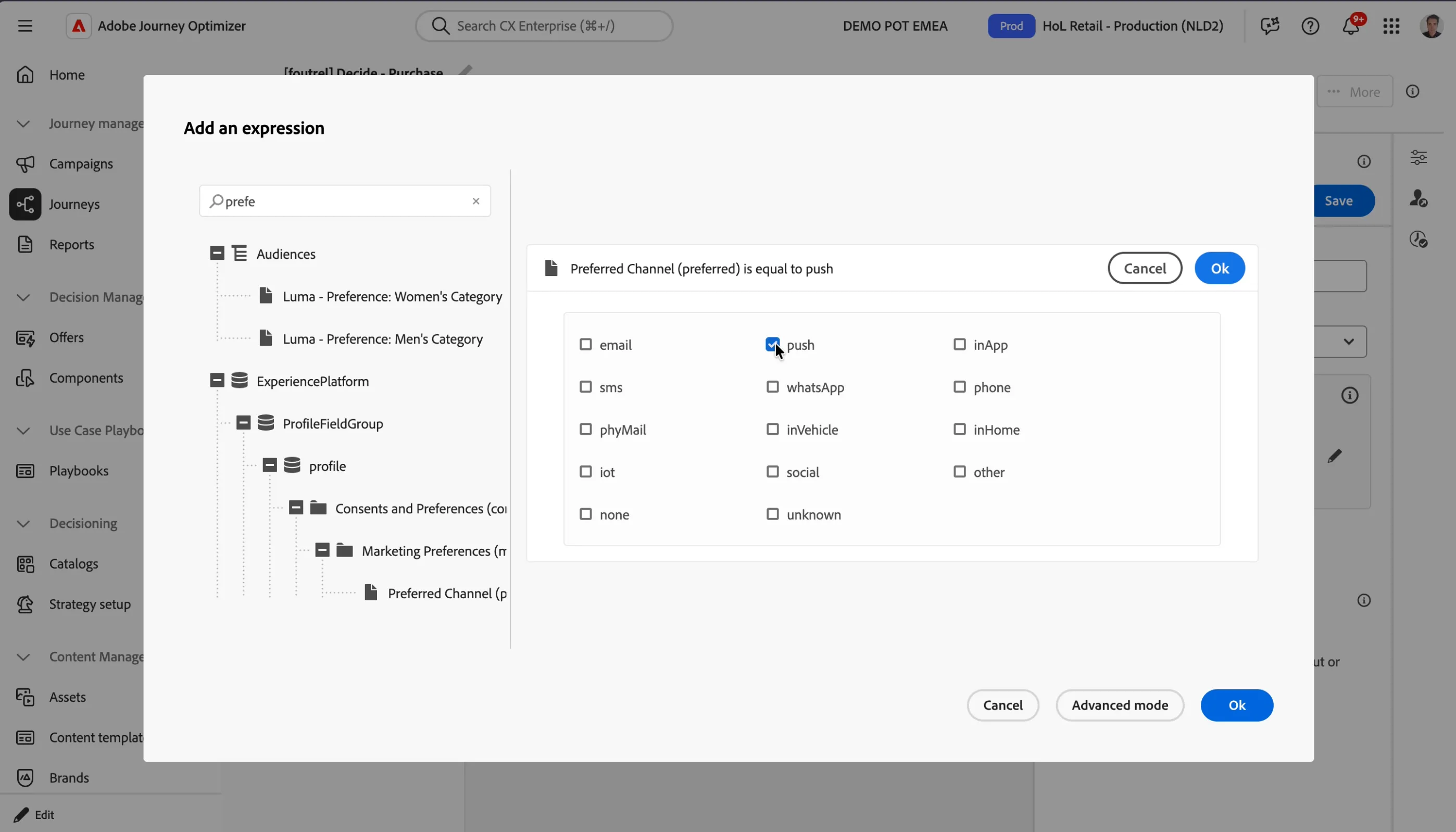
Task: Collapse the profile tree node
Action: tap(270, 465)
